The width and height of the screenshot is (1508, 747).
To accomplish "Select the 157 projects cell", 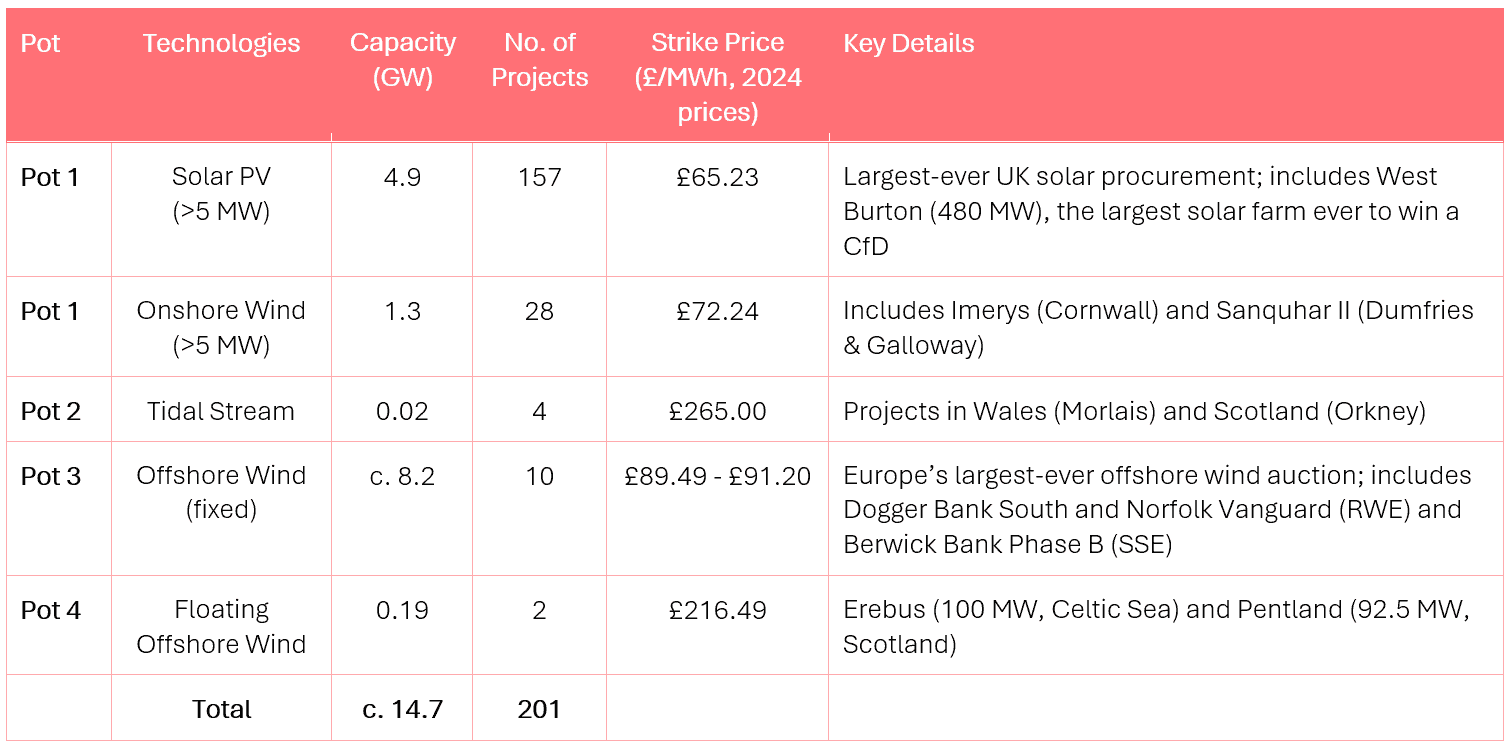I will pyautogui.click(x=539, y=177).
